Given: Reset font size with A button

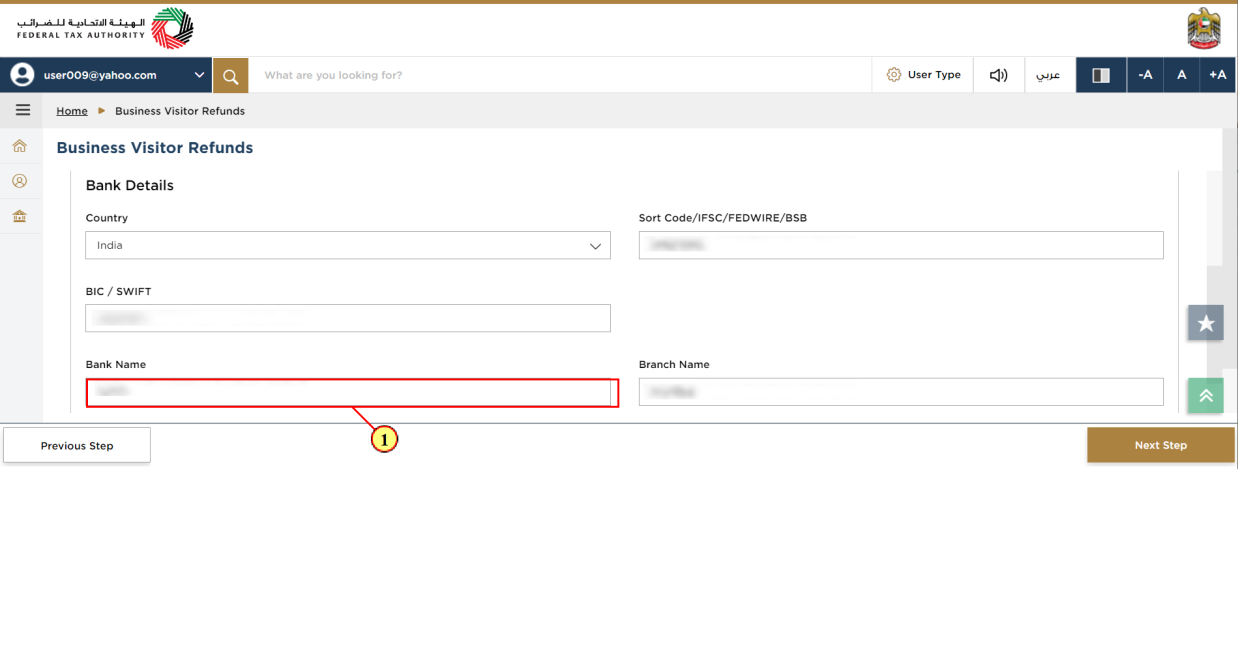Looking at the screenshot, I should tap(1181, 75).
